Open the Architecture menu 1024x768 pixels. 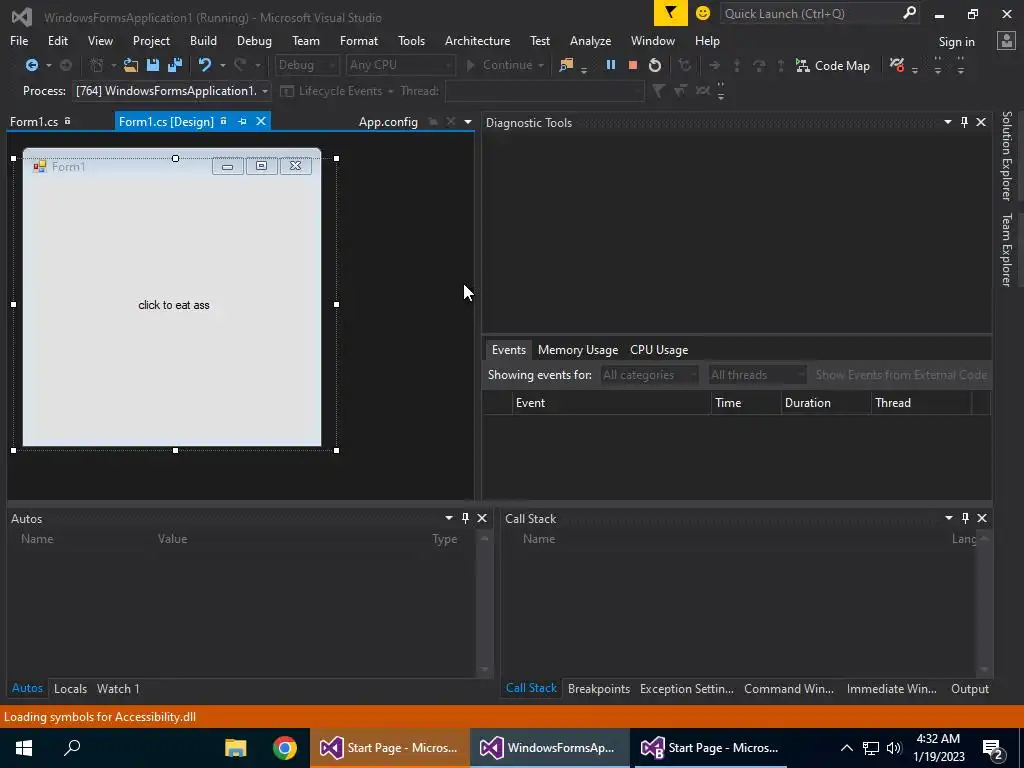[477, 40]
